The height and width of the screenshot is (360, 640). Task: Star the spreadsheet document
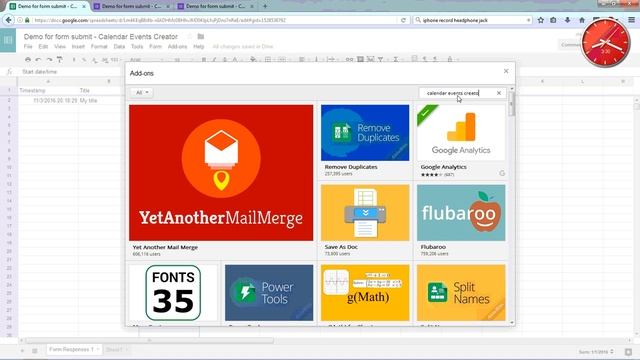(x=190, y=36)
